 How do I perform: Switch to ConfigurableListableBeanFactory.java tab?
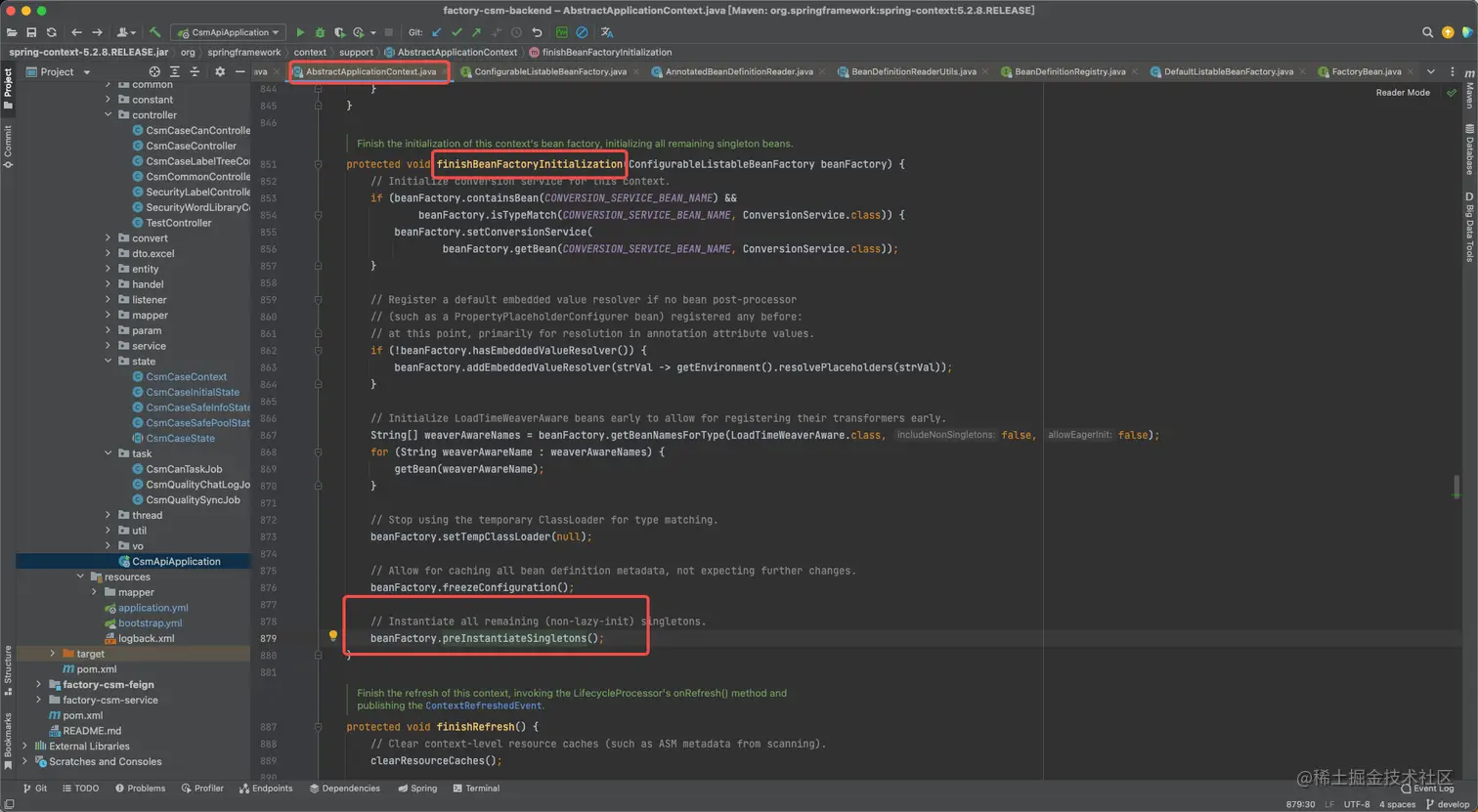549,71
